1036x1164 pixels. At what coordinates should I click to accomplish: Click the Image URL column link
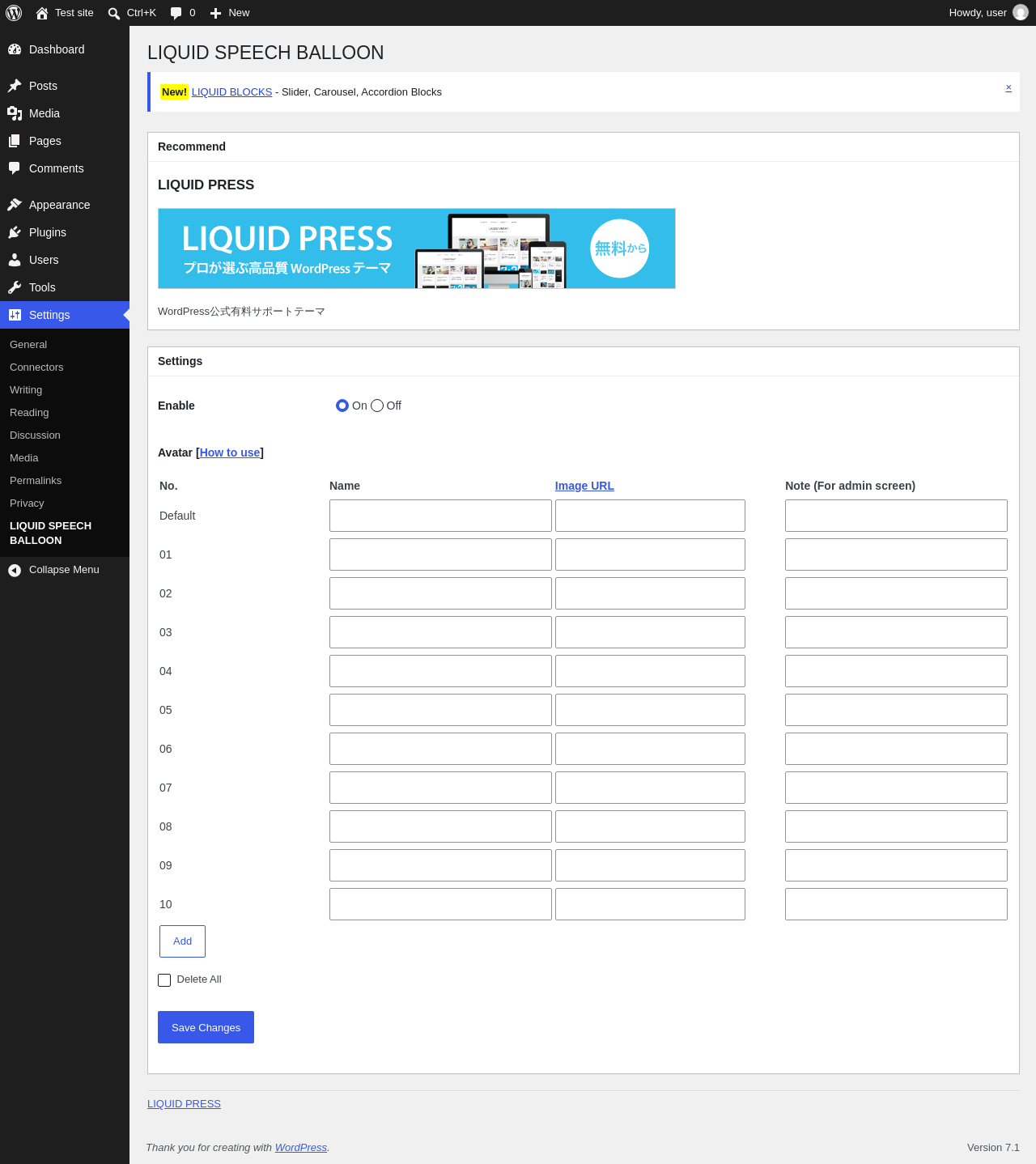(584, 486)
